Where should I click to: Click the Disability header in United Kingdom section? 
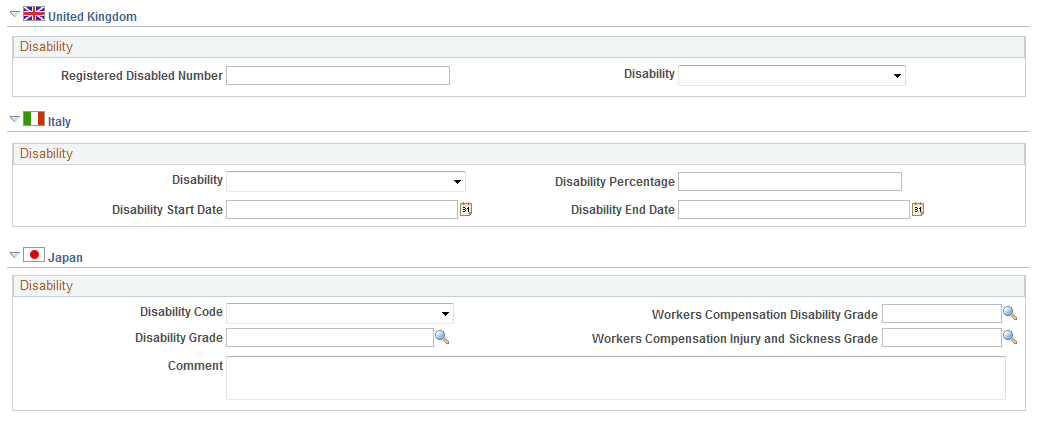pyautogui.click(x=46, y=47)
